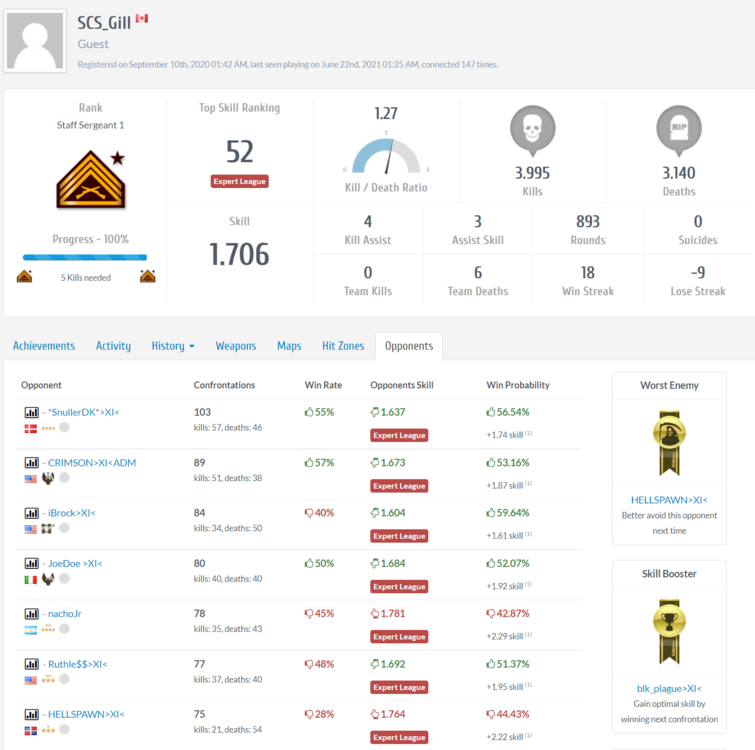The width and height of the screenshot is (755, 750).
Task: Switch to the Achievements tab
Action: coord(44,346)
